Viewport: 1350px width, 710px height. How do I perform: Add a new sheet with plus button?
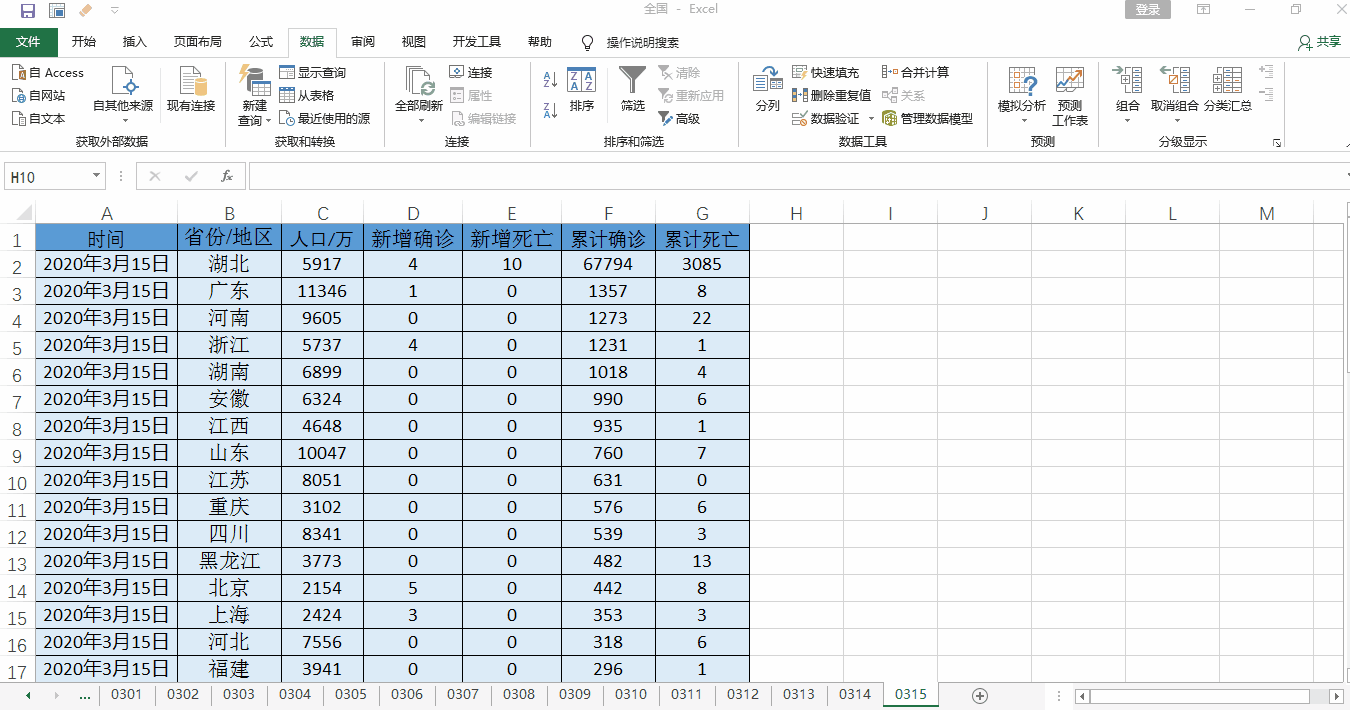(980, 695)
